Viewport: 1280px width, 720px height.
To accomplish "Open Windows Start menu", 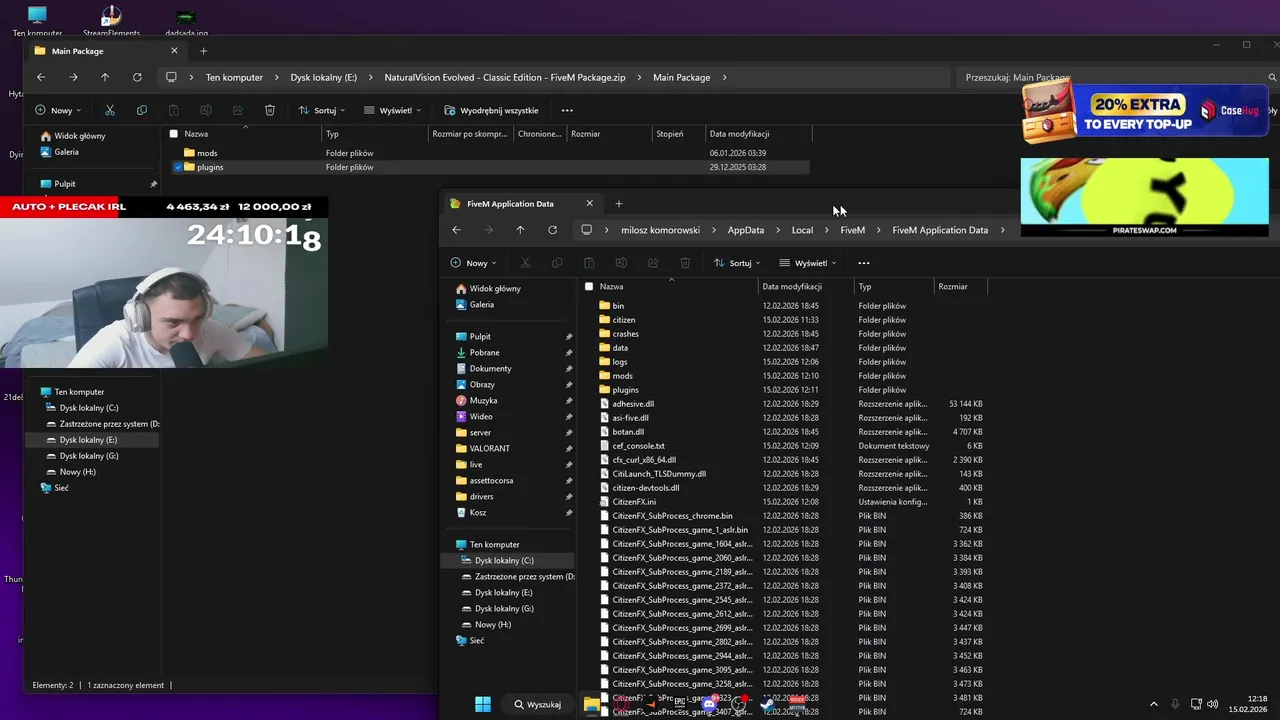I will (x=483, y=704).
